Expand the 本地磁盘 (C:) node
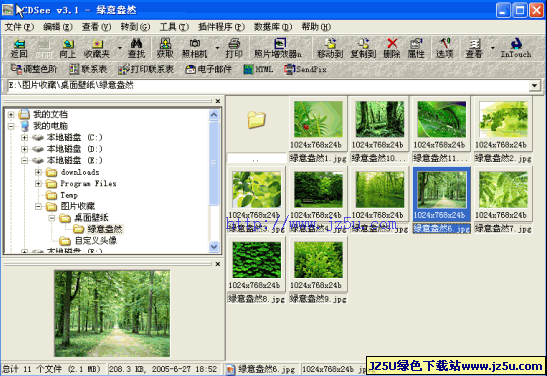The image size is (547, 376). 24,137
